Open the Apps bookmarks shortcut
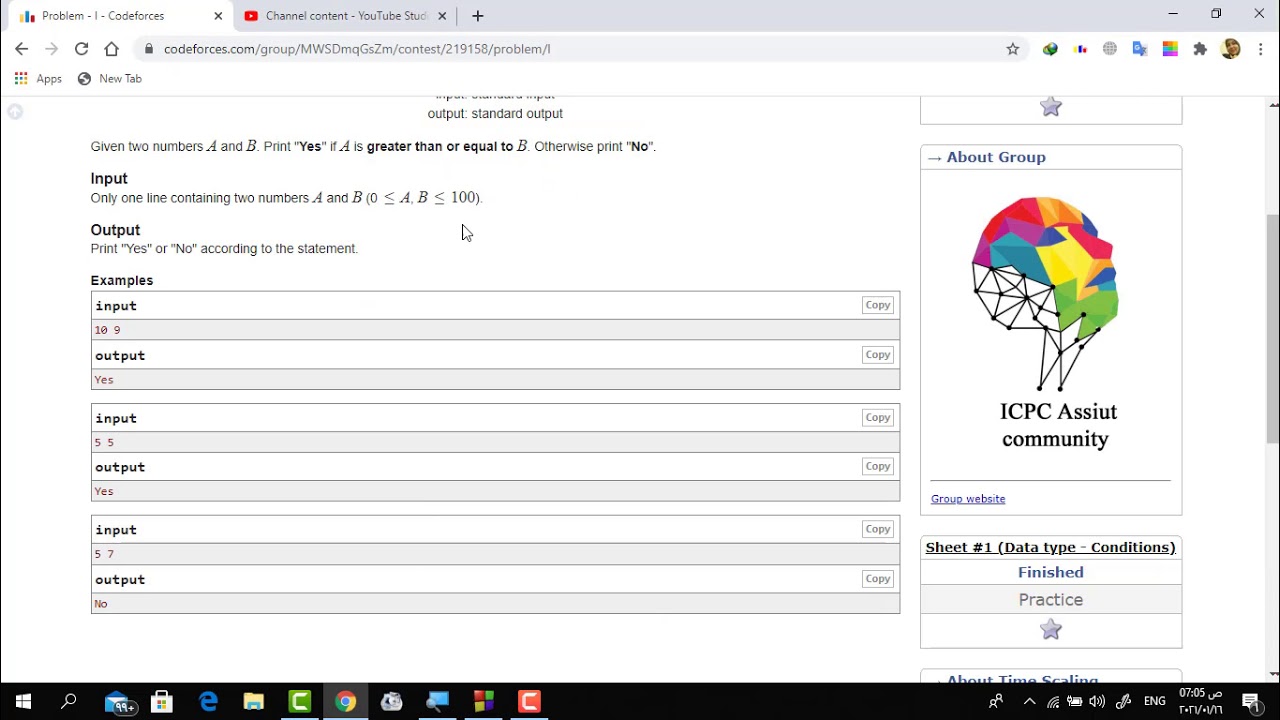Image resolution: width=1280 pixels, height=720 pixels. pyautogui.click(x=38, y=78)
